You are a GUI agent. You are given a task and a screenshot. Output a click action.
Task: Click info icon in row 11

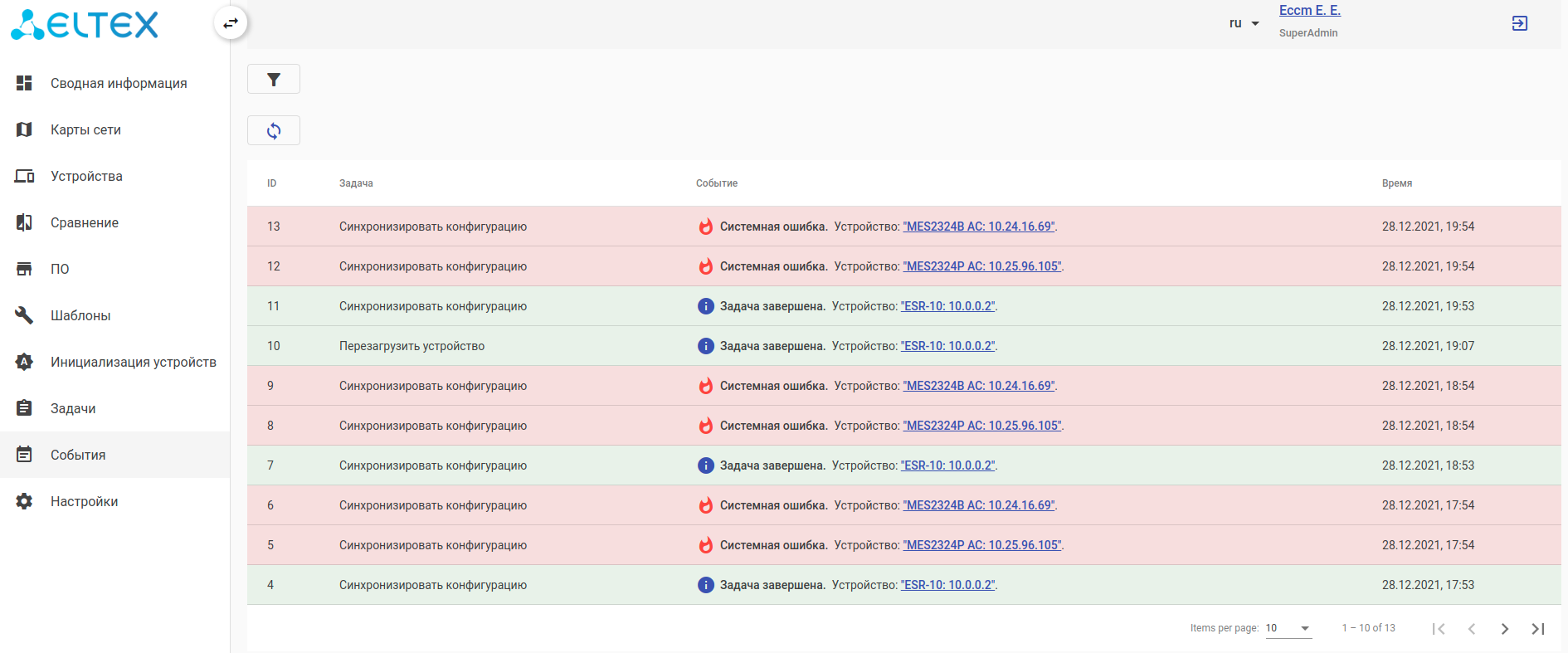[706, 306]
